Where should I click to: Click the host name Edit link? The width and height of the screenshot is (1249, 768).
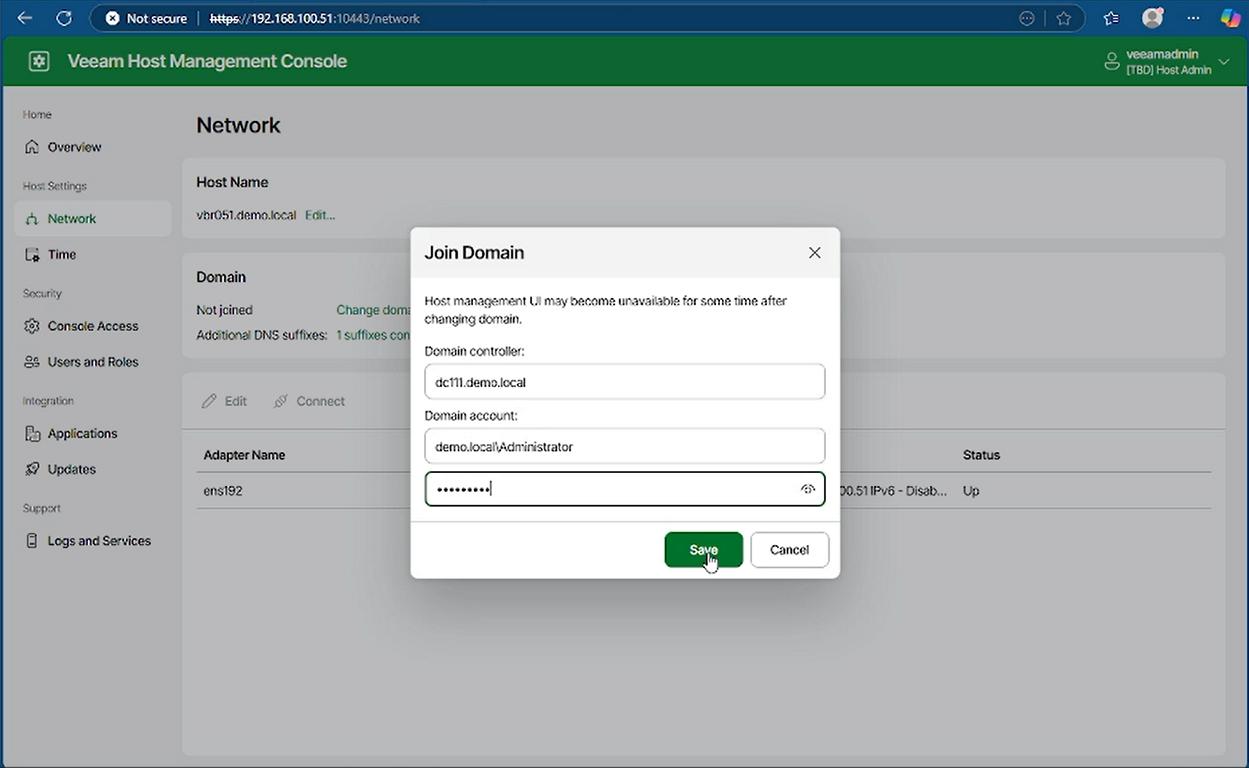pyautogui.click(x=320, y=215)
